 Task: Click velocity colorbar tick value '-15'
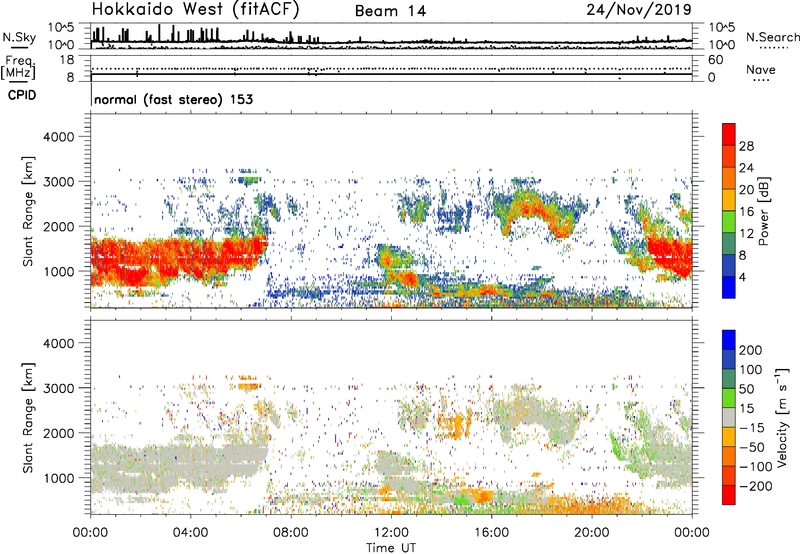(752, 428)
